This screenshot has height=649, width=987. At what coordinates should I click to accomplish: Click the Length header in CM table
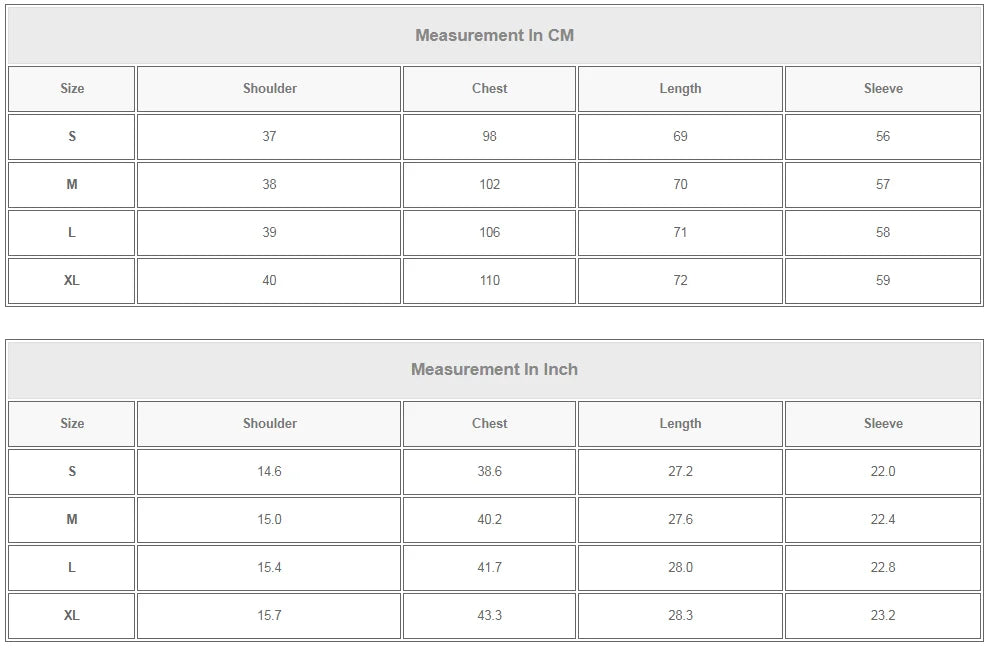point(680,89)
